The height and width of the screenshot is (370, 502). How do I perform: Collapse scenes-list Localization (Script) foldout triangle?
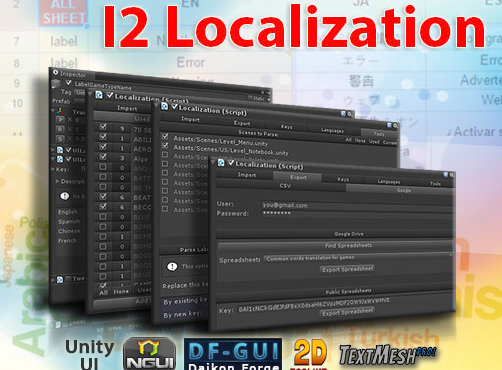coord(157,106)
